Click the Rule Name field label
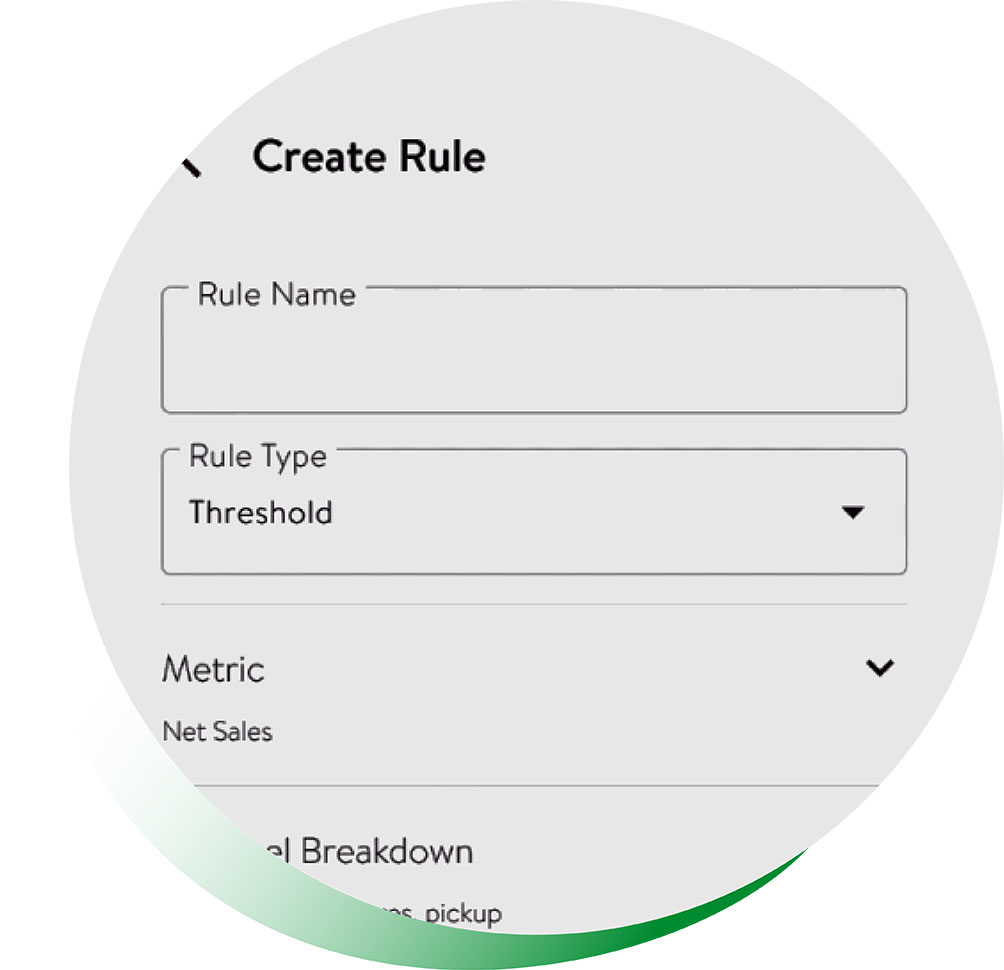The image size is (1004, 970). coord(276,294)
